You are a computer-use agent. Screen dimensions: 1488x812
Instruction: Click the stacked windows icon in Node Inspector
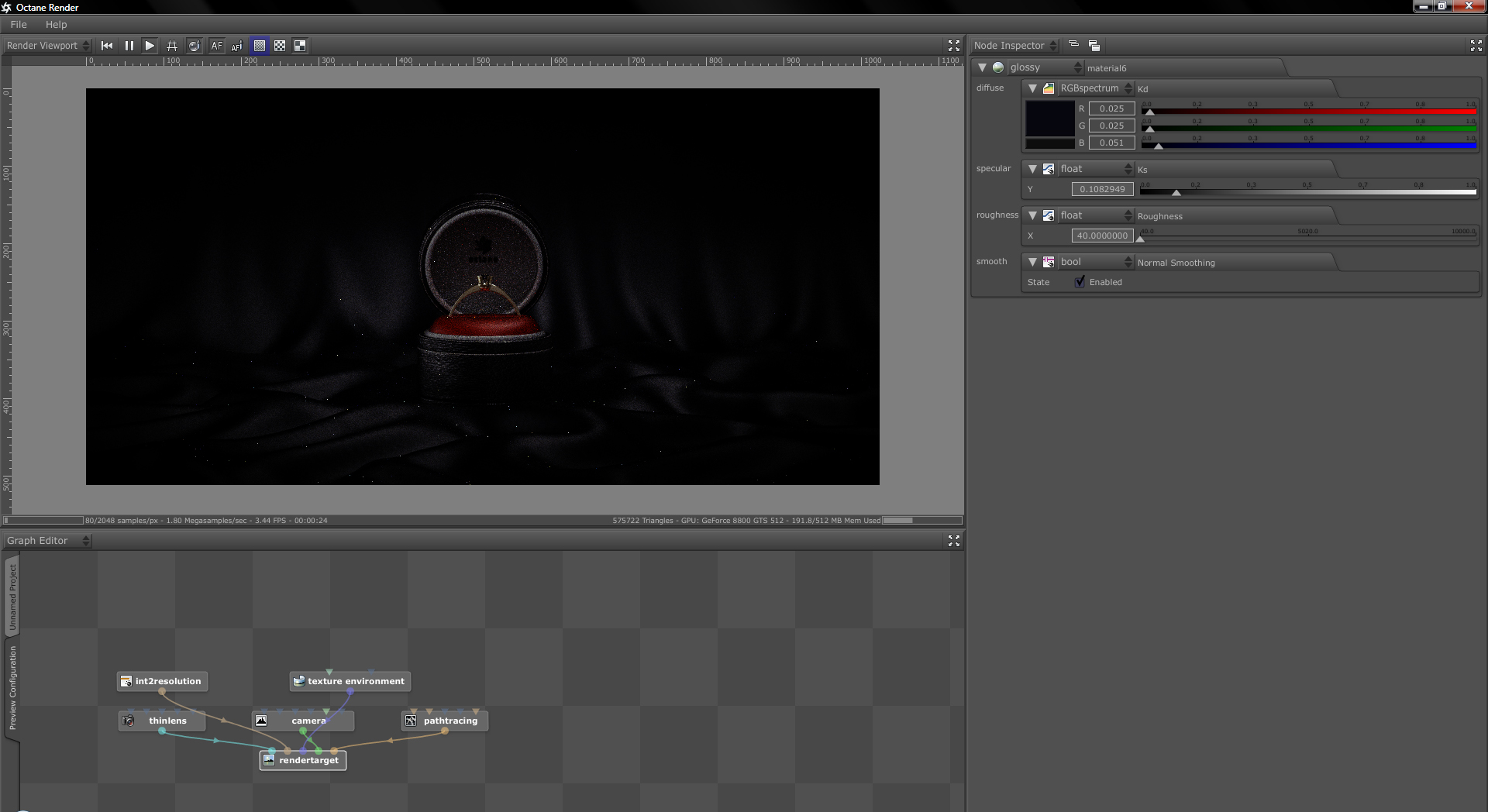(x=1094, y=46)
